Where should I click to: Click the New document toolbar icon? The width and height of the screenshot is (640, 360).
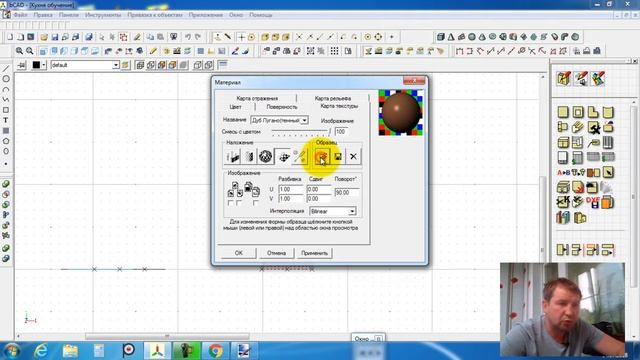10,37
